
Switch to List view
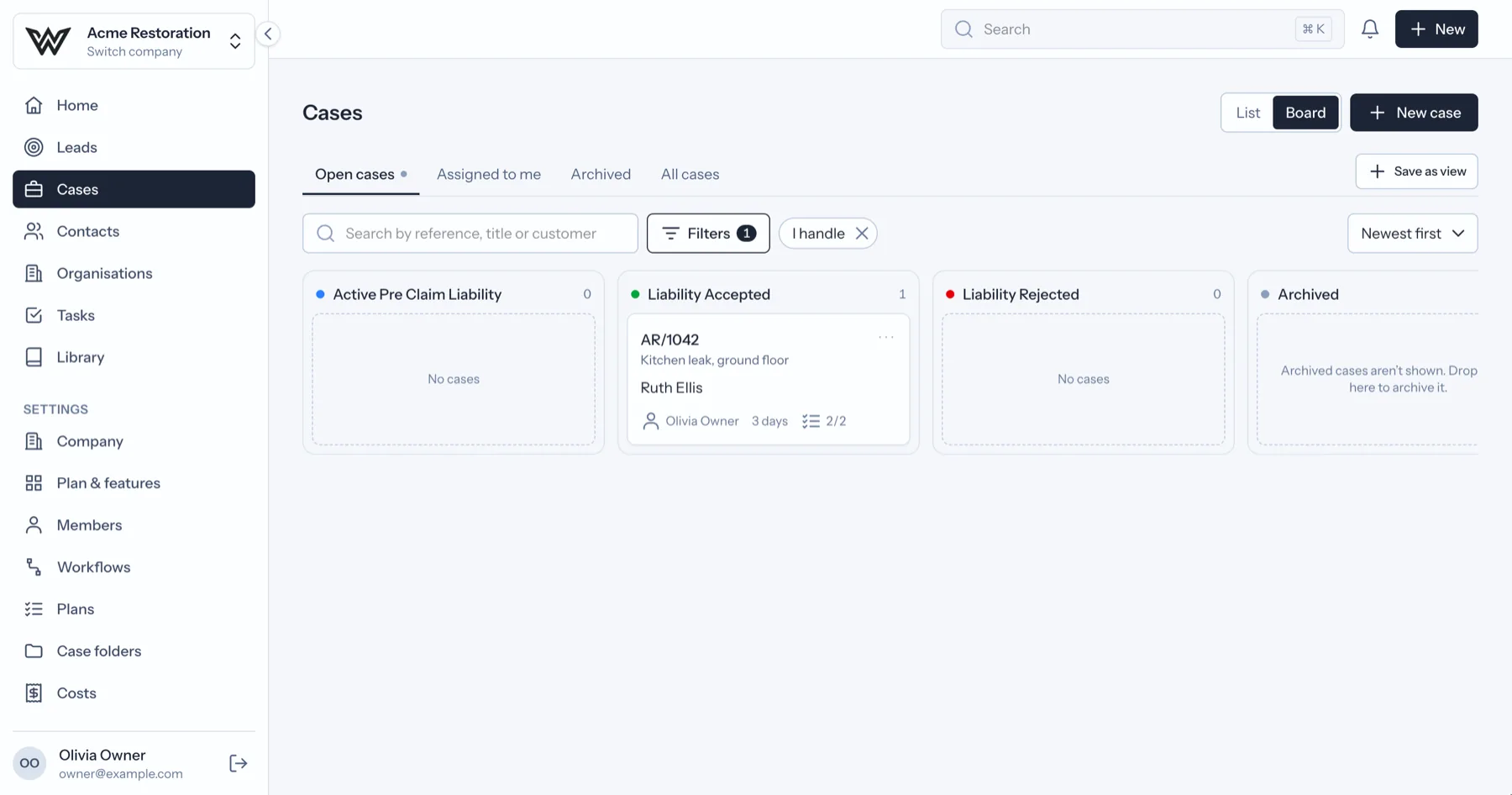[x=1247, y=113]
